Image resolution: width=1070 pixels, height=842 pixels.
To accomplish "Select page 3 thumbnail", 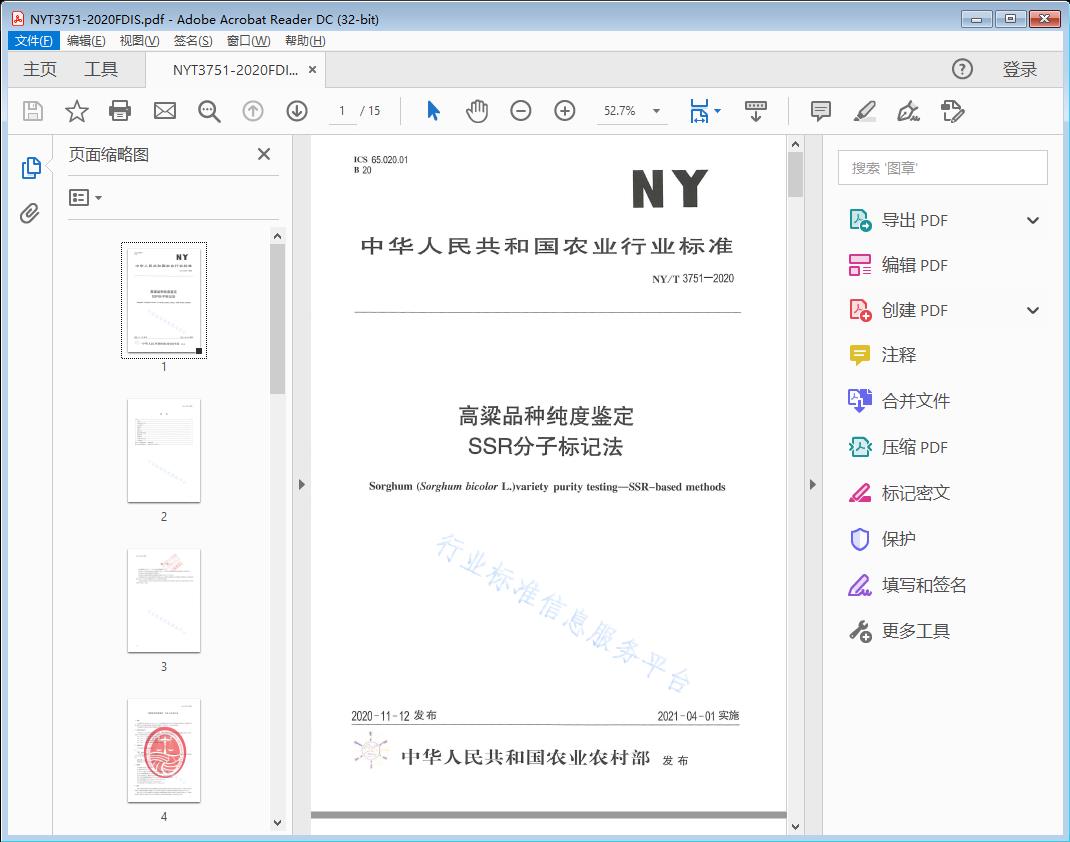I will point(163,600).
